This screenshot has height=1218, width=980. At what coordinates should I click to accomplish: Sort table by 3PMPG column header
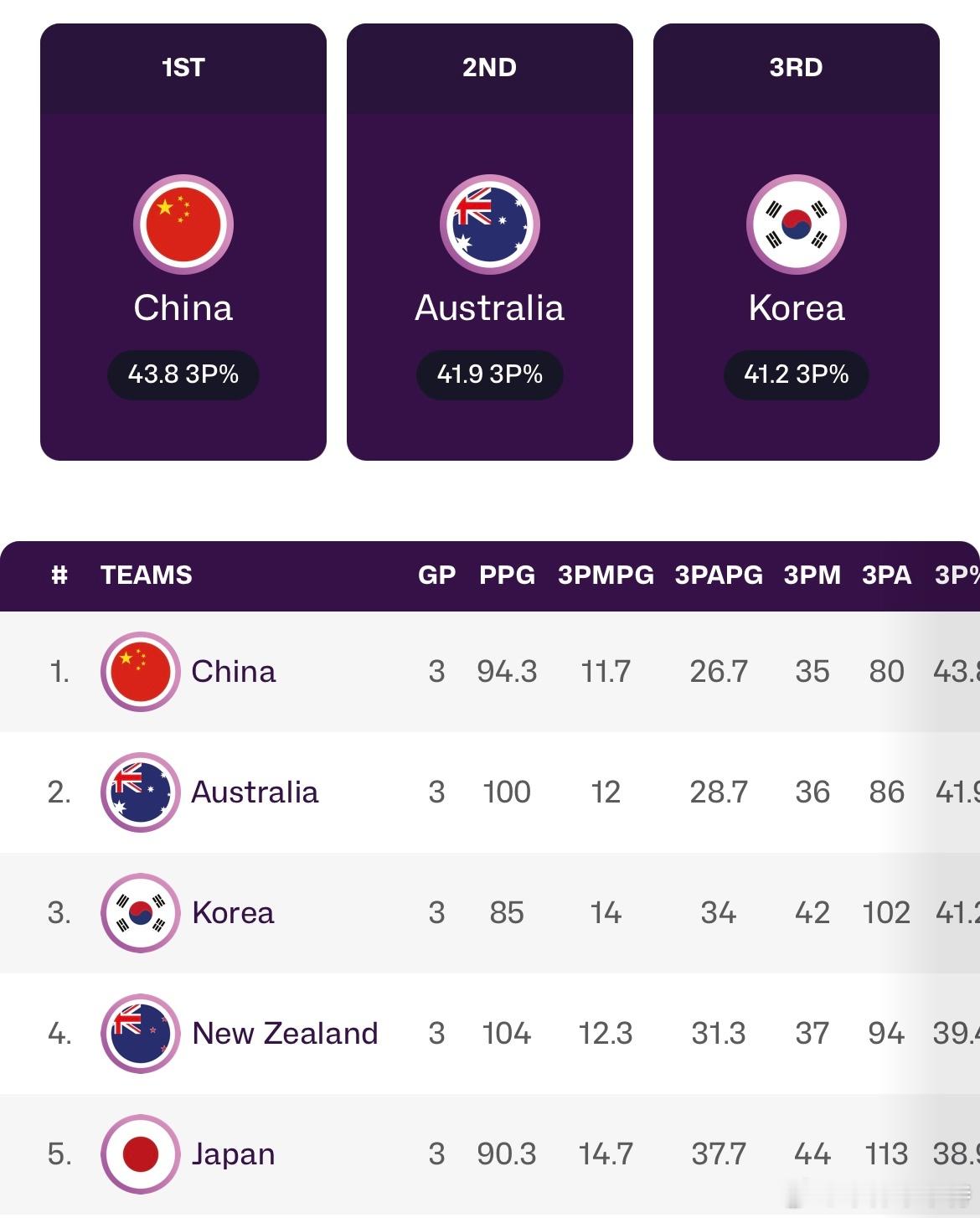[x=606, y=575]
